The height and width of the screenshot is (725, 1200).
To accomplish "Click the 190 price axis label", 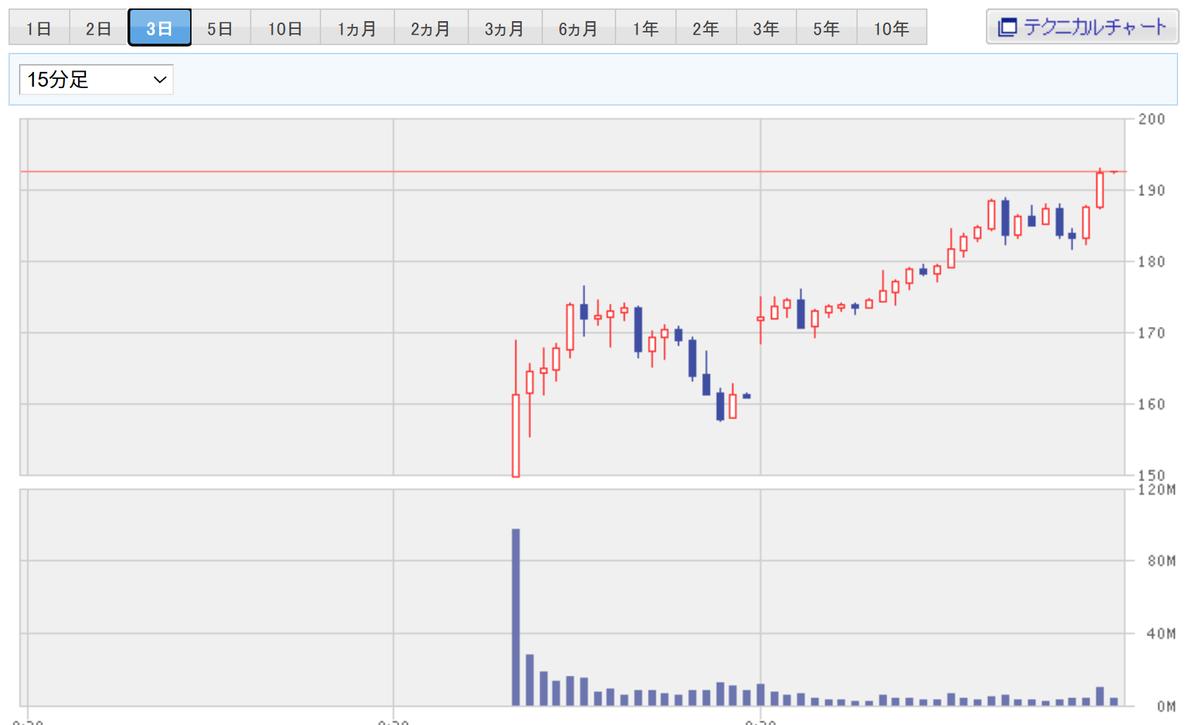I will [x=1154, y=190].
